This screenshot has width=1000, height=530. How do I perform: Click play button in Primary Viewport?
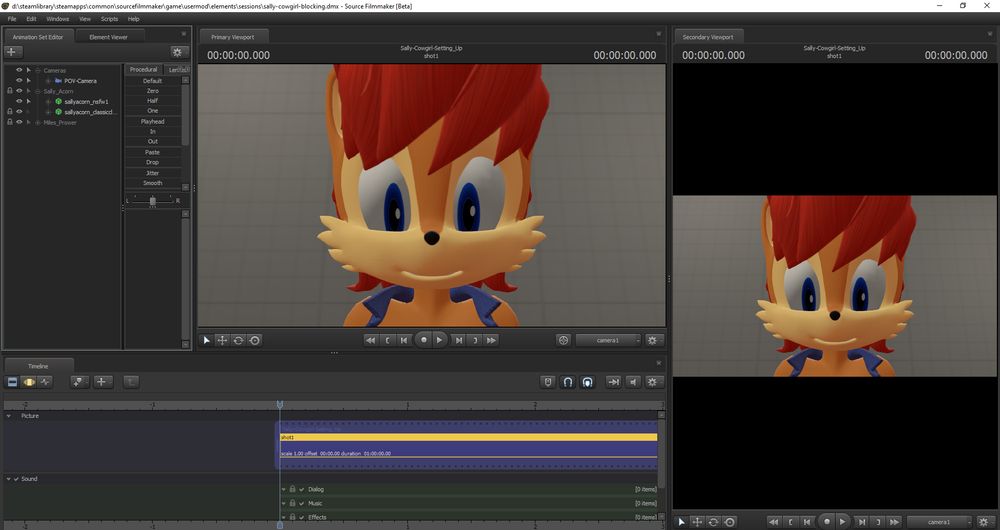click(439, 340)
